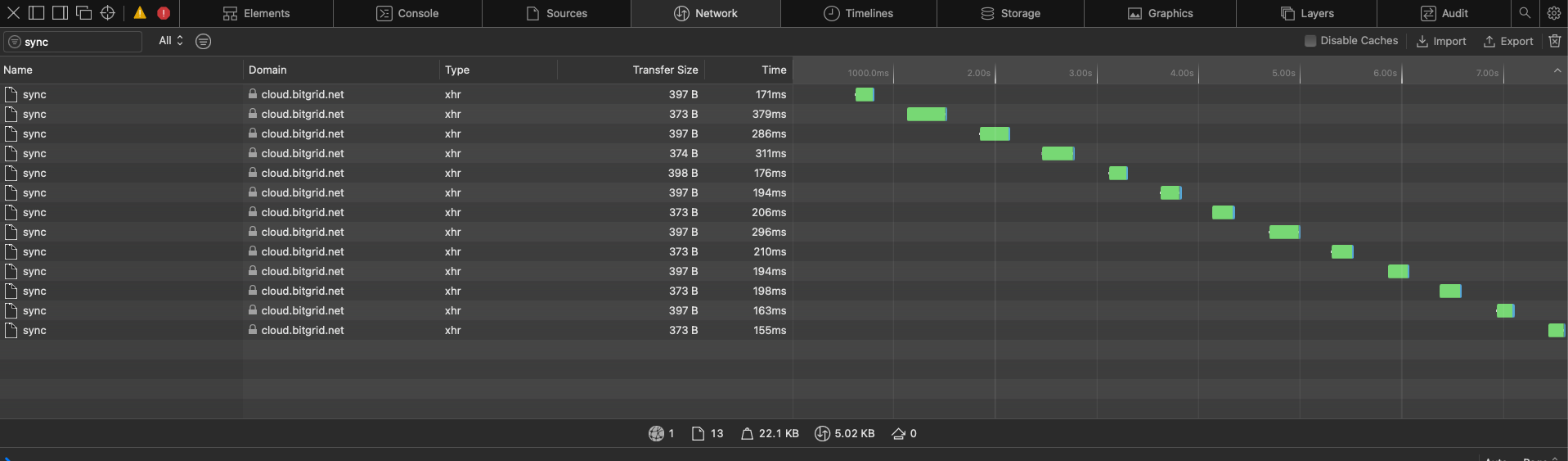Open inspector settings gear icon
The image size is (1568, 461).
[x=1554, y=13]
